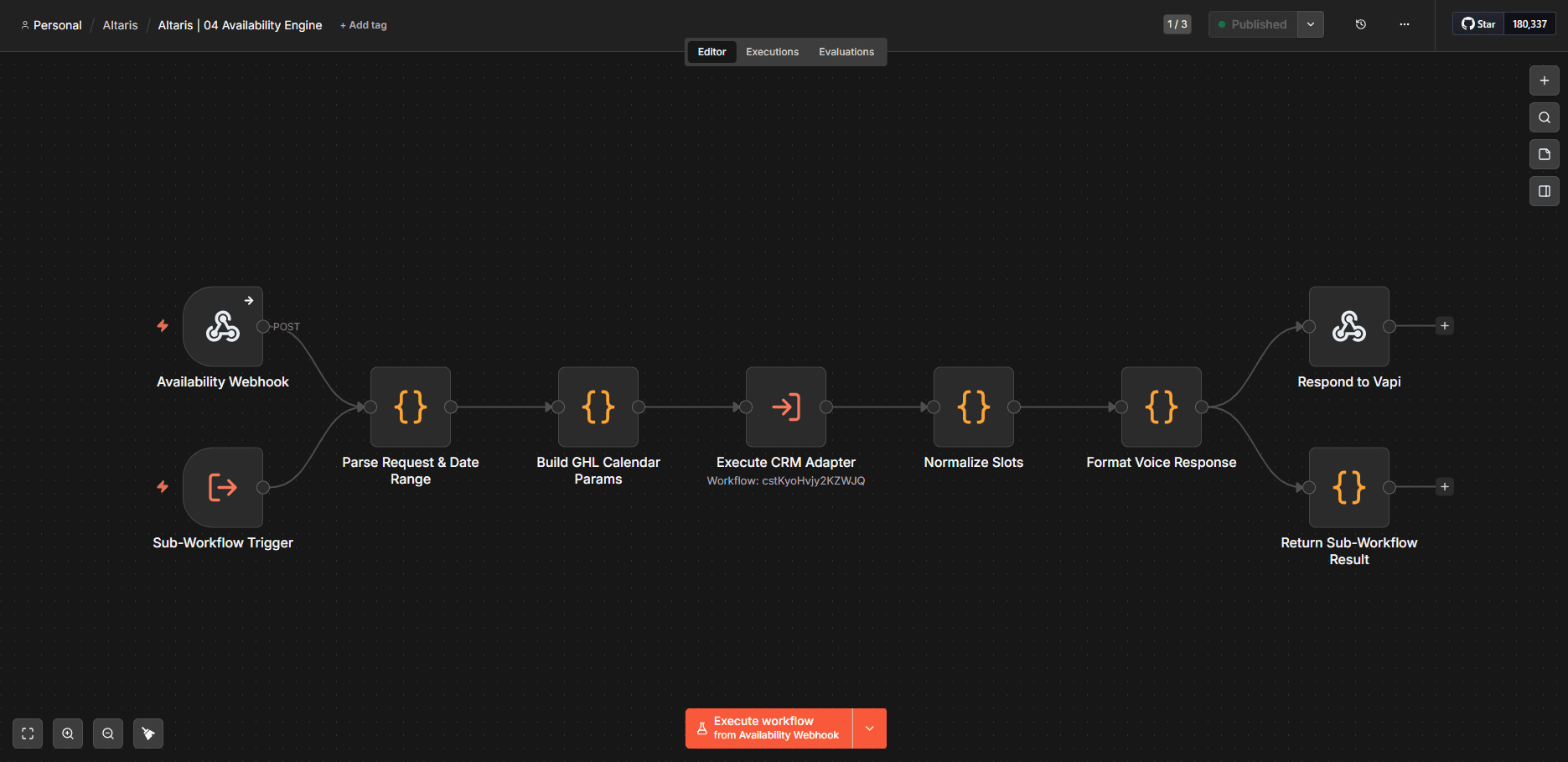
Task: Open the Published version dropdown chevron
Action: pos(1310,24)
